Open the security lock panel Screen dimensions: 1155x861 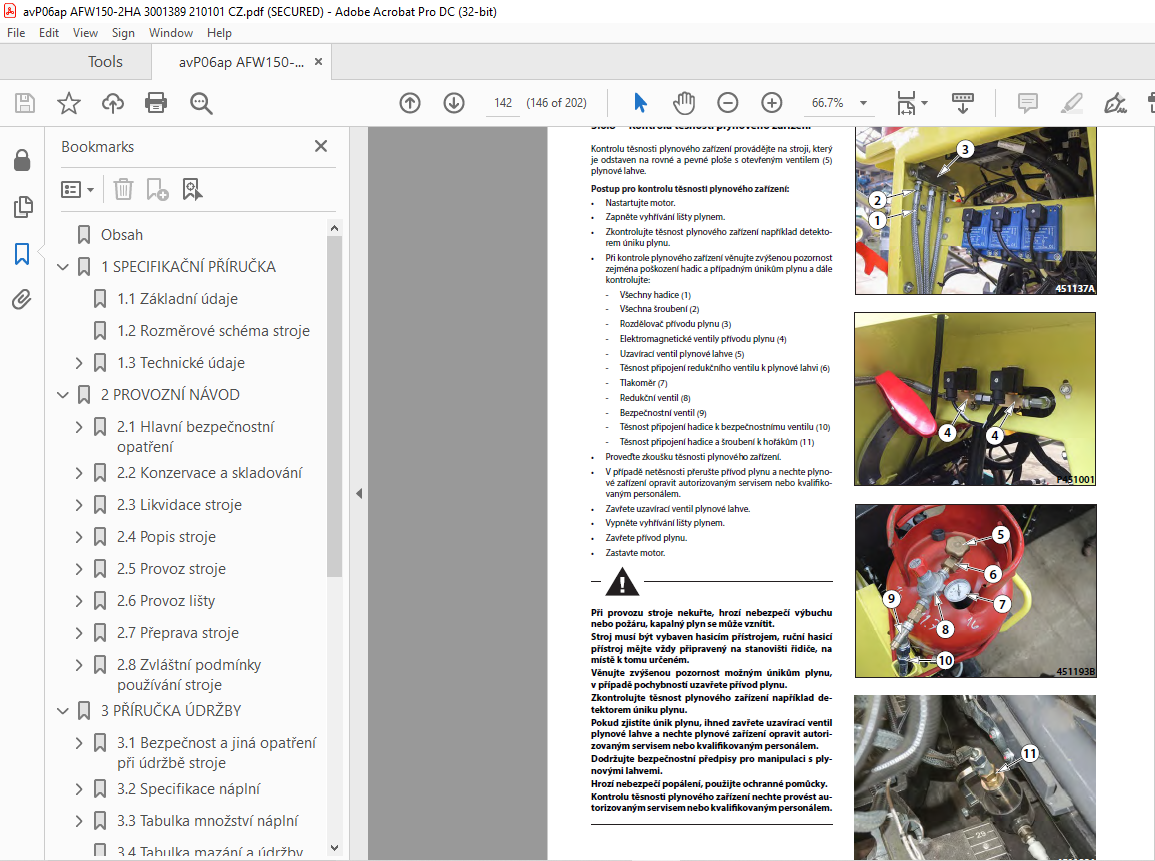[x=22, y=160]
